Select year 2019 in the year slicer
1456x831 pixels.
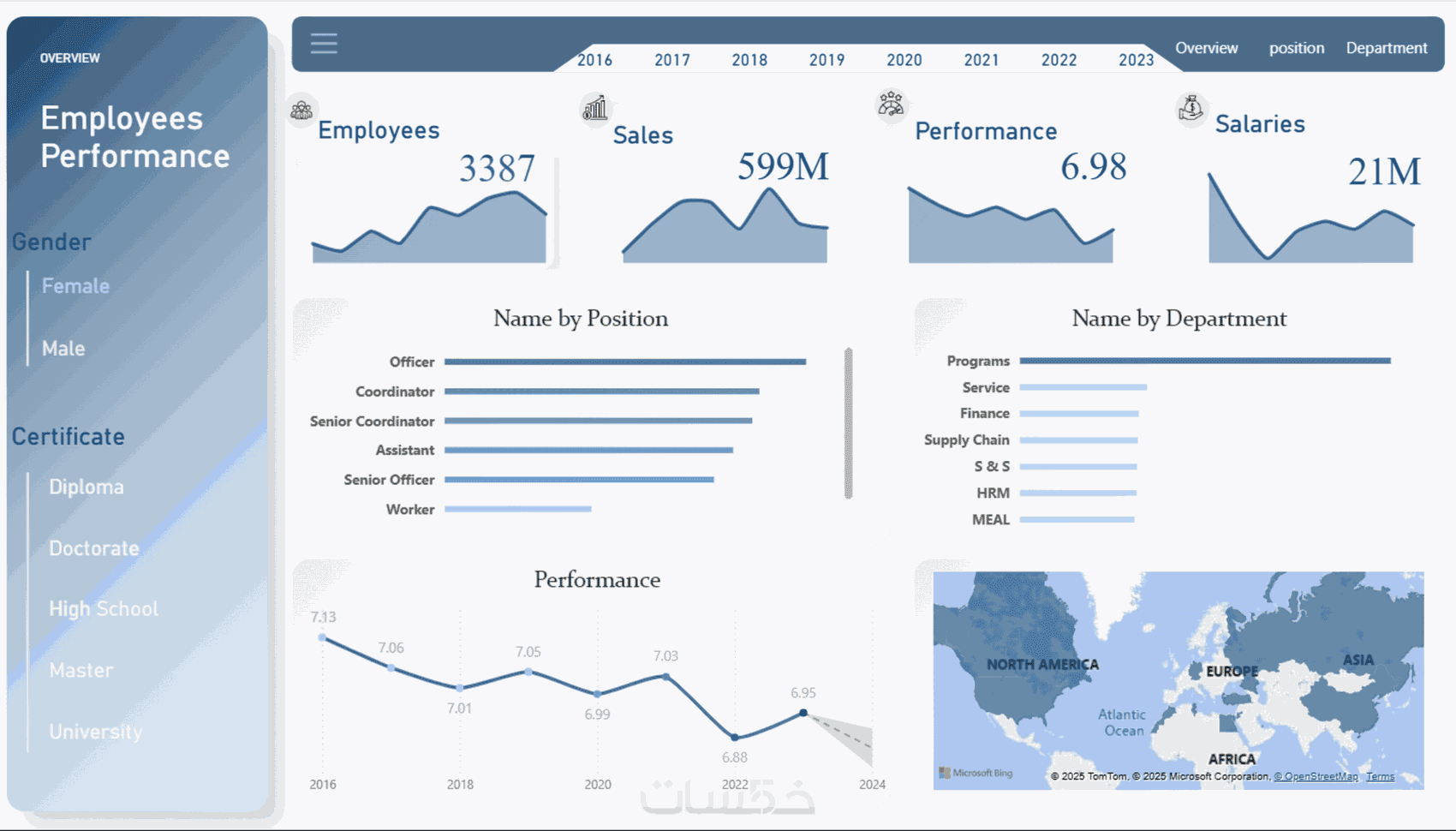pyautogui.click(x=826, y=60)
